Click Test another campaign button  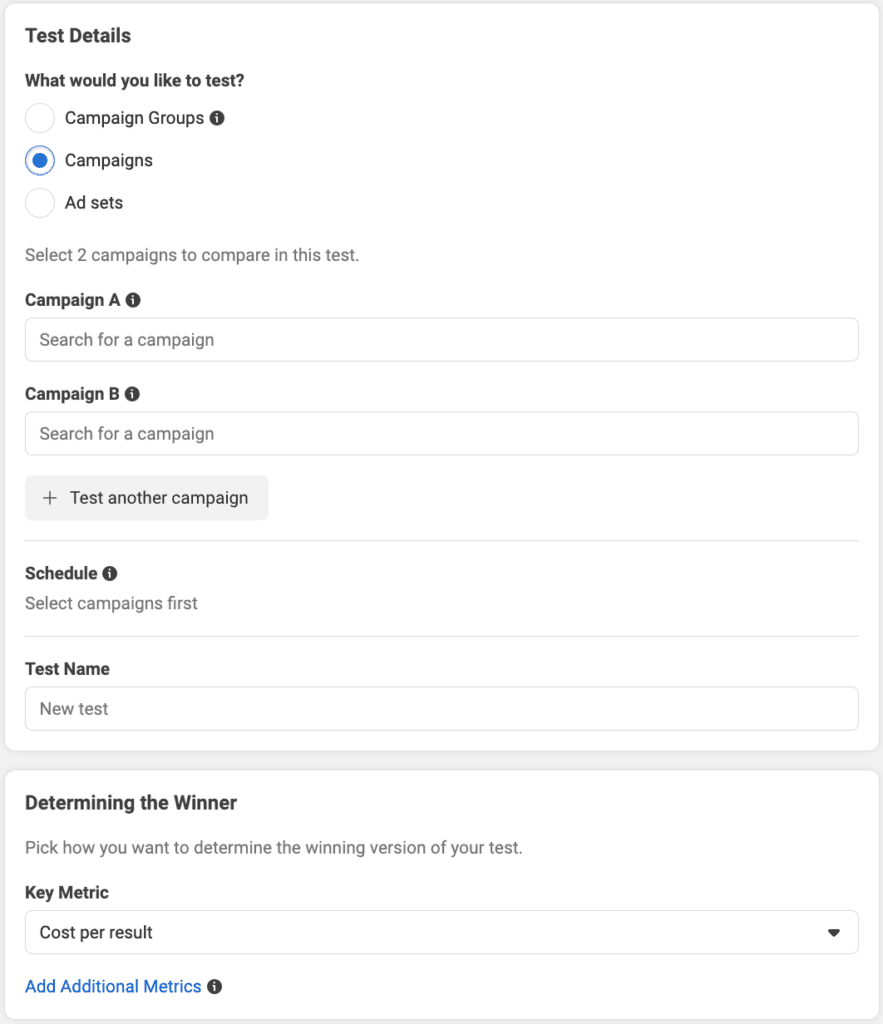click(146, 498)
